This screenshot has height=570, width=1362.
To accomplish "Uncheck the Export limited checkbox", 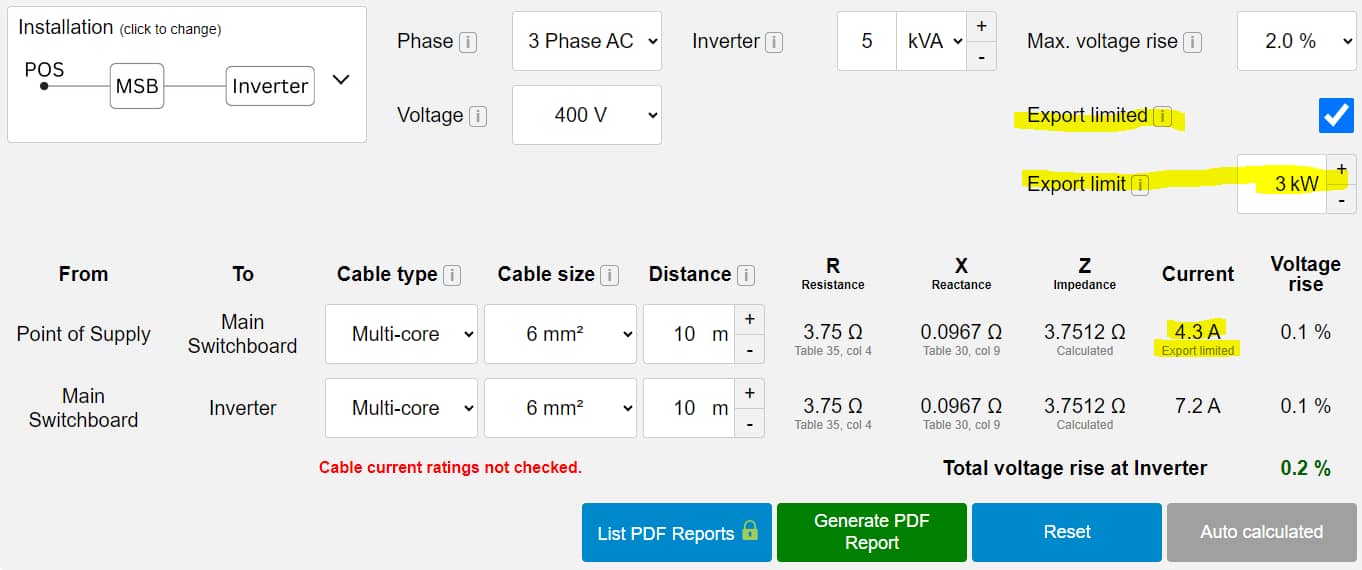I will 1336,116.
